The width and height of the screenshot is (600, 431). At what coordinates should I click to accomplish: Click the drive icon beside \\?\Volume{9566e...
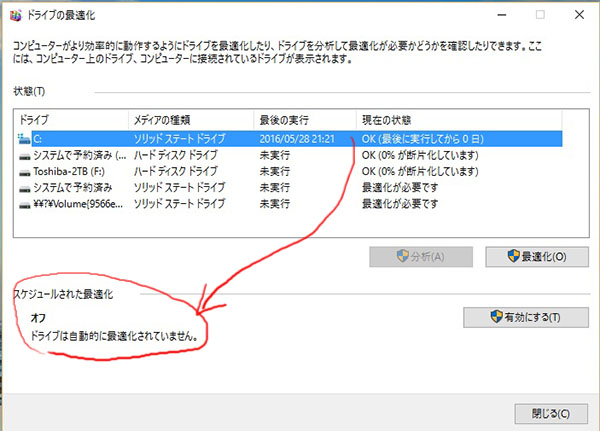24,205
